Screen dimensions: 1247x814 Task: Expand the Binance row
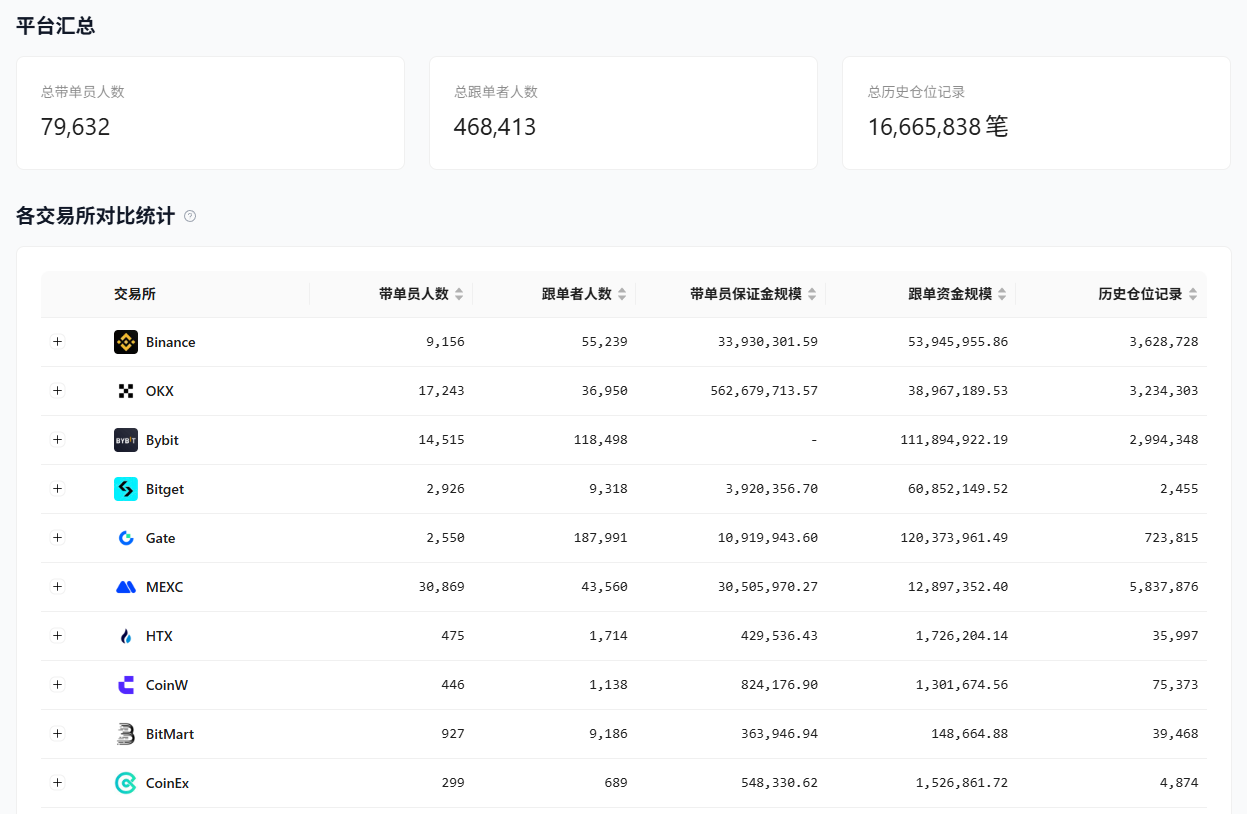pos(57,342)
